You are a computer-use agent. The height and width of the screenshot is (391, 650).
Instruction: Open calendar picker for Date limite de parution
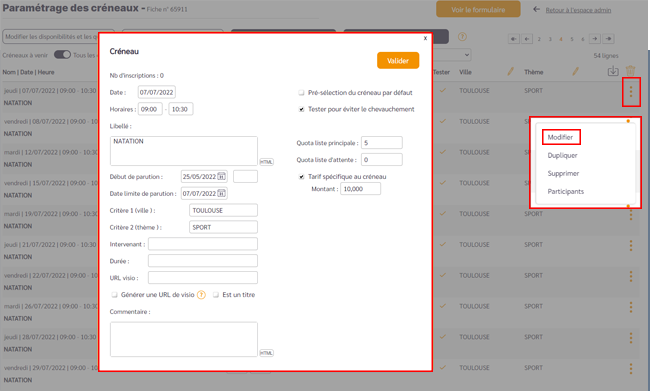222,194
